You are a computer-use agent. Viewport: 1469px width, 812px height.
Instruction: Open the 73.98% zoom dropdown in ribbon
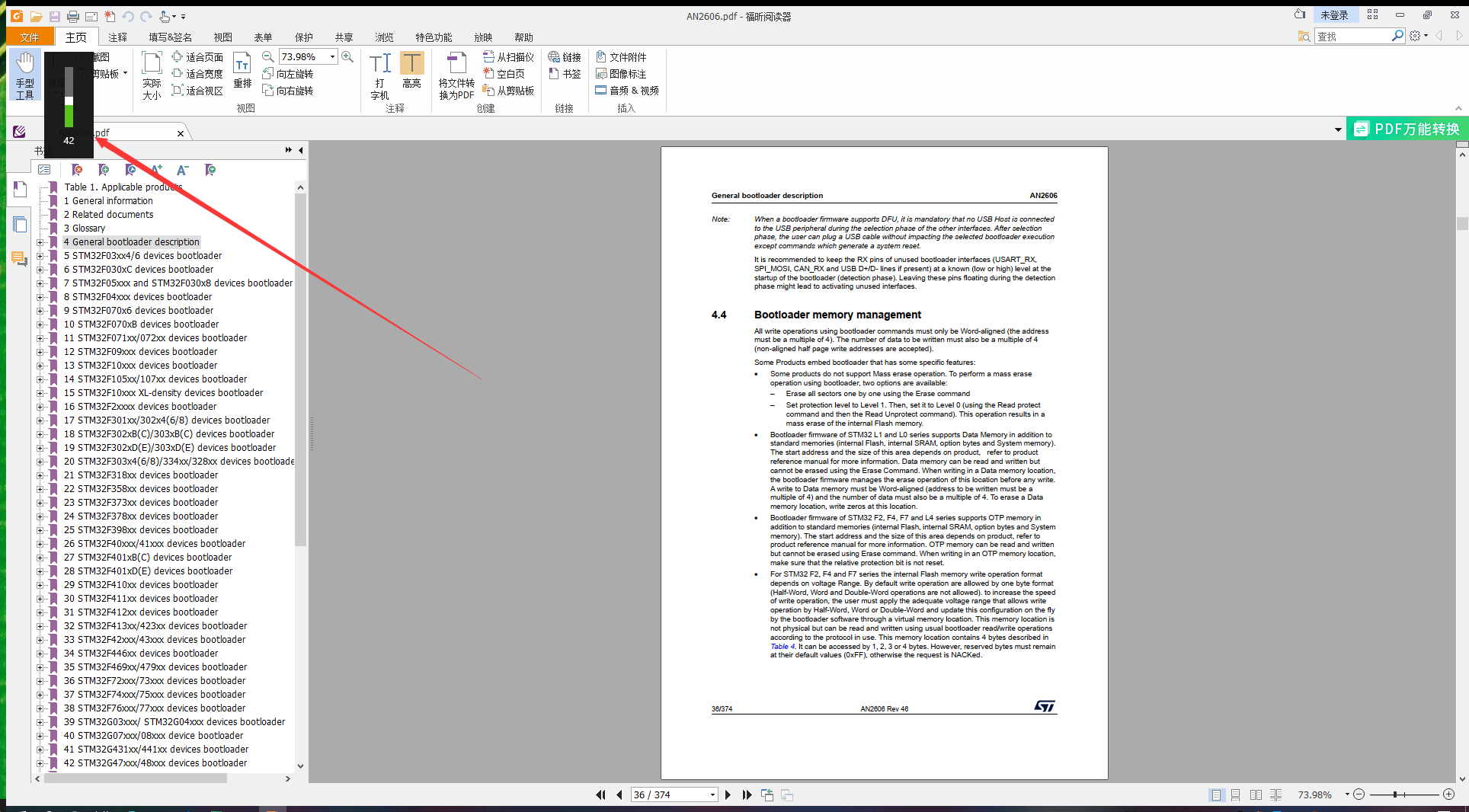pyautogui.click(x=332, y=57)
